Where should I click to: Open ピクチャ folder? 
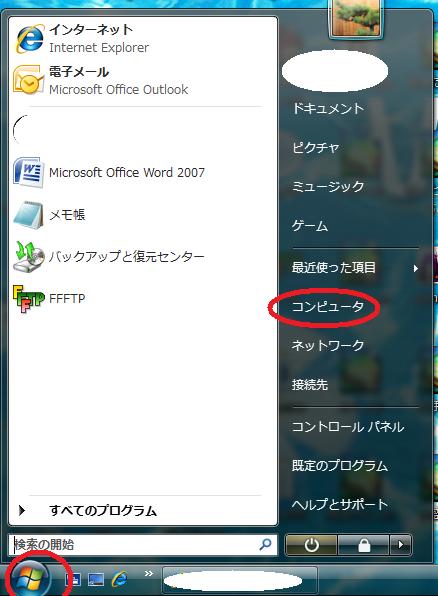tap(316, 147)
